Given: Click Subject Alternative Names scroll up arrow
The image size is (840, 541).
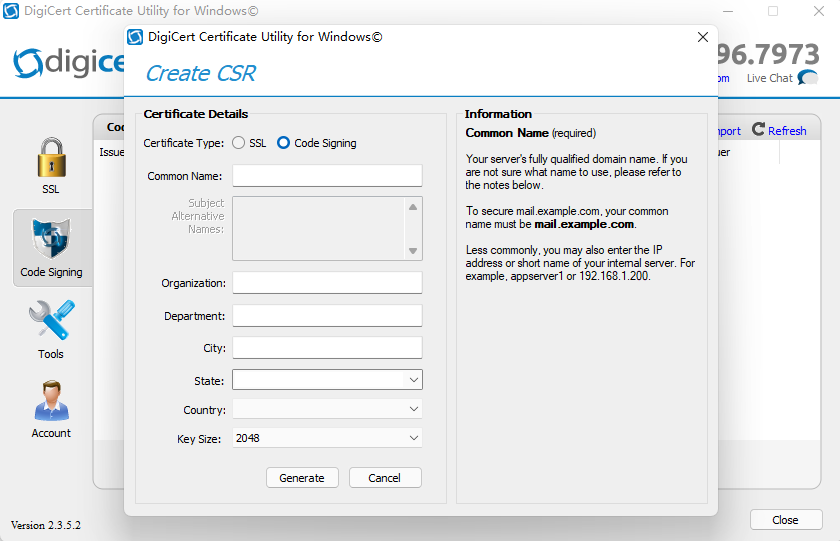Looking at the screenshot, I should coord(412,207).
